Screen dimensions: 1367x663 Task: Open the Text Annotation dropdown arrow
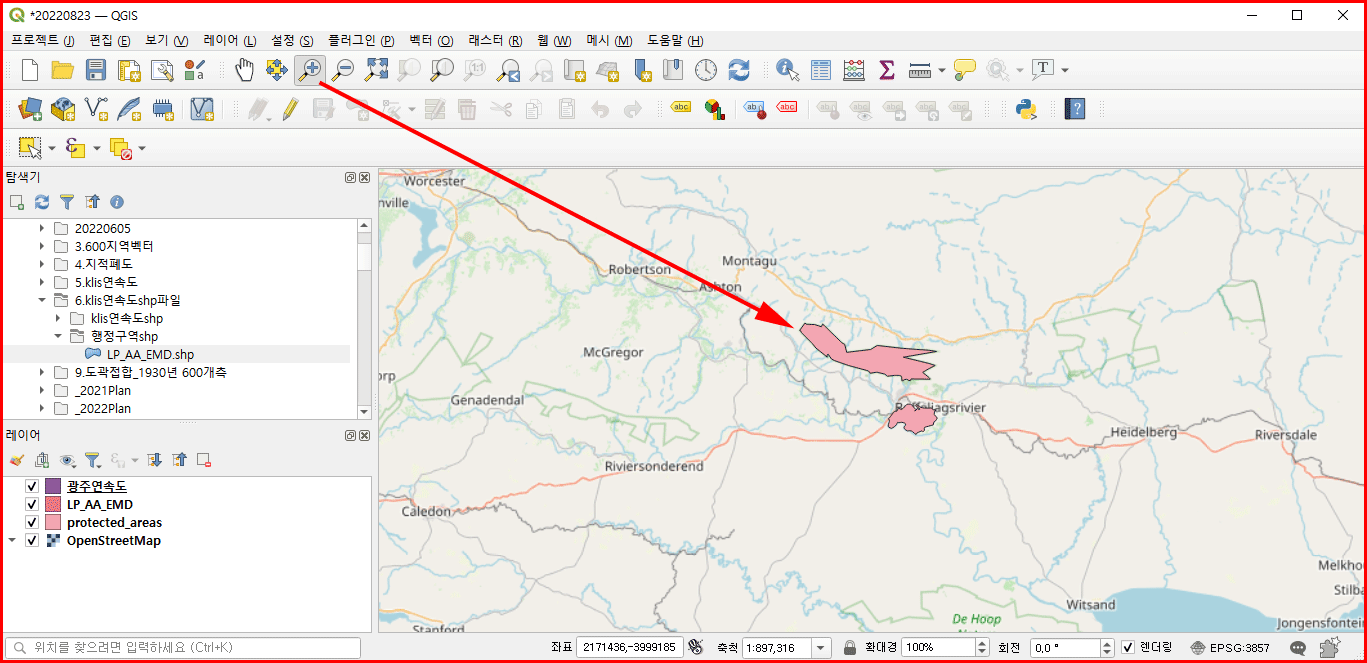click(x=1065, y=70)
